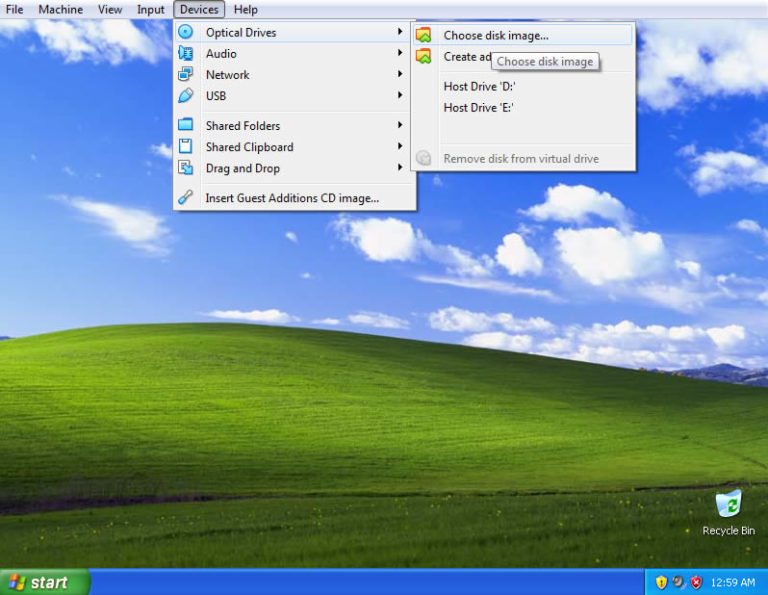Click the Shared Clipboard icon
Viewport: 768px width, 595px height.
[x=185, y=146]
